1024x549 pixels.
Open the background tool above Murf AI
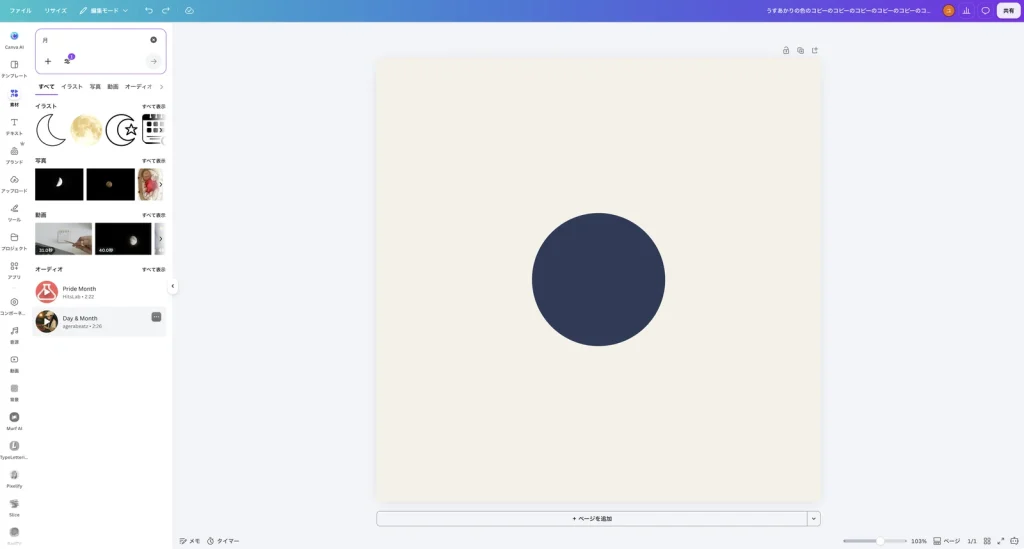tap(14, 391)
